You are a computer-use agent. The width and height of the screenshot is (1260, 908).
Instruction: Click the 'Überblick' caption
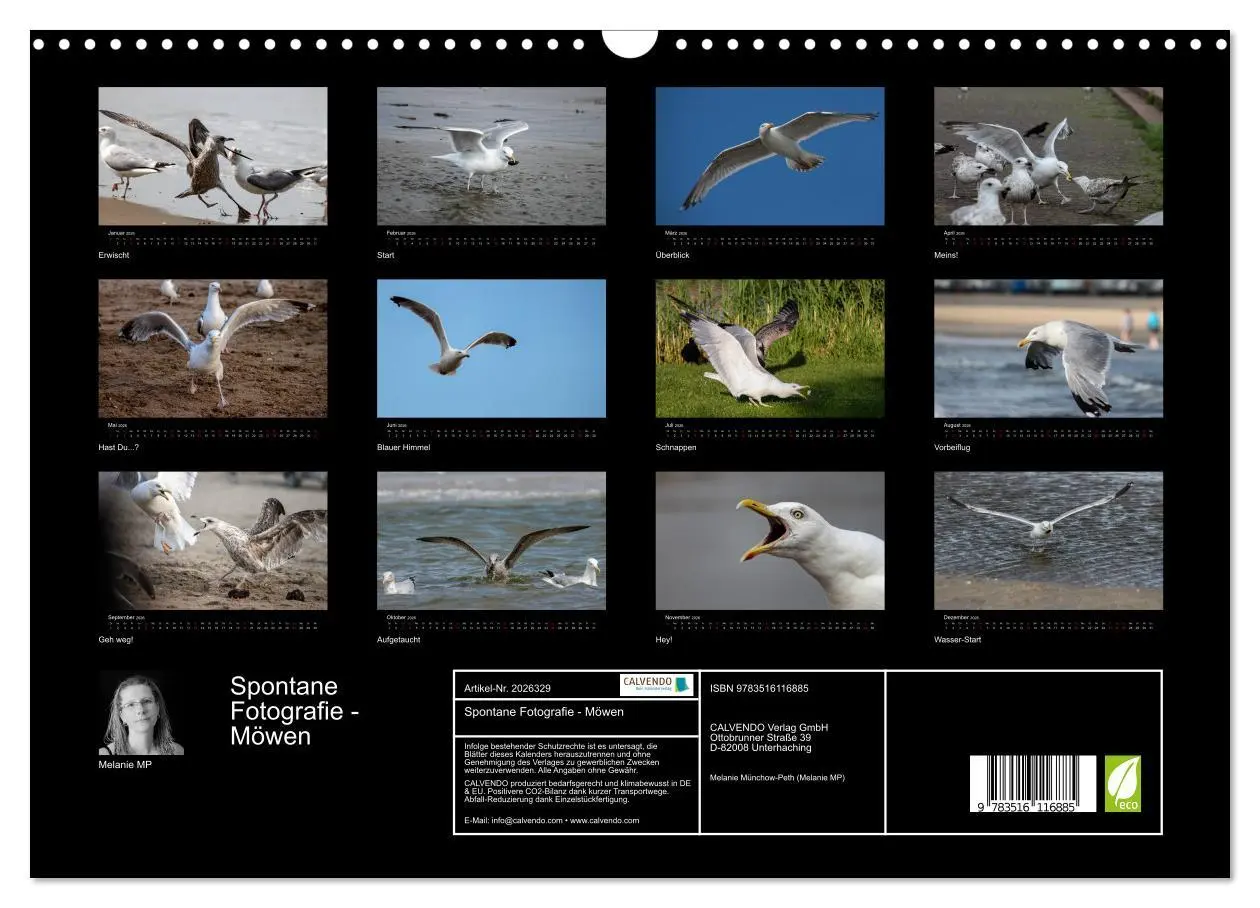[673, 255]
